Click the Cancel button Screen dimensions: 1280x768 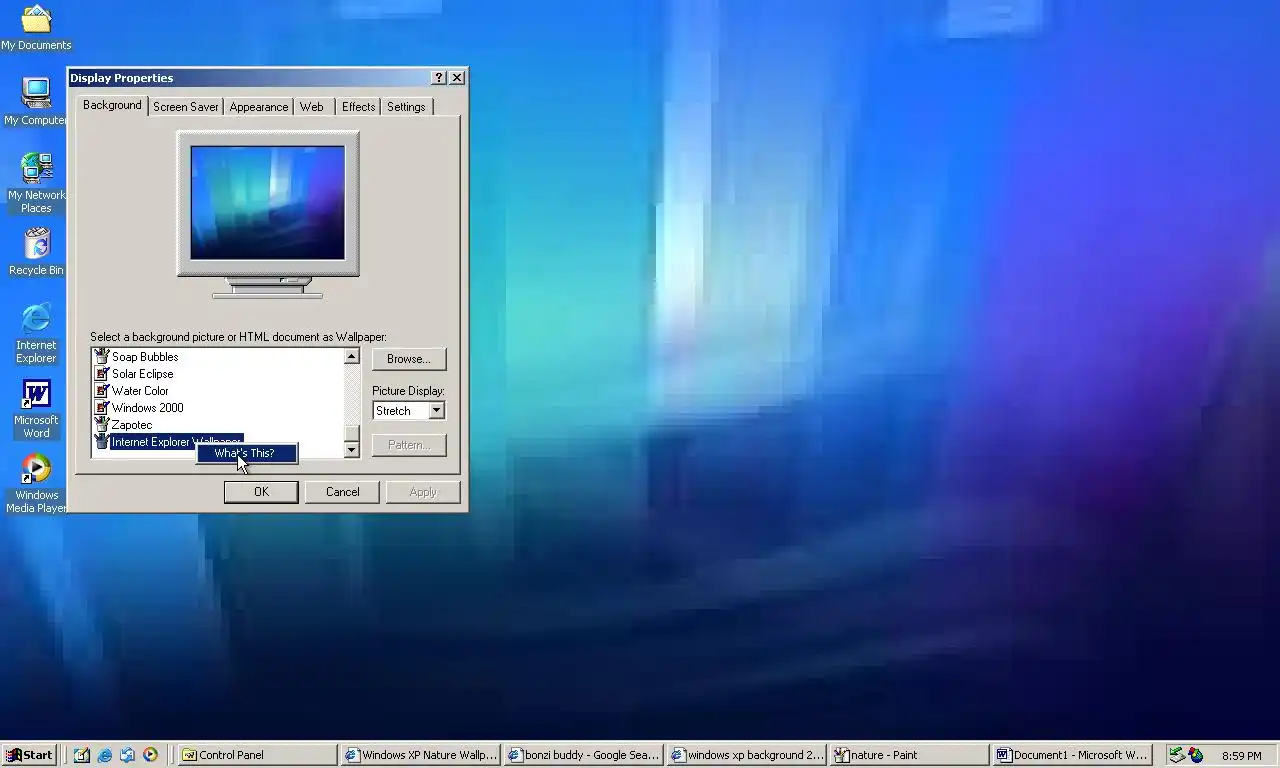[x=342, y=492]
